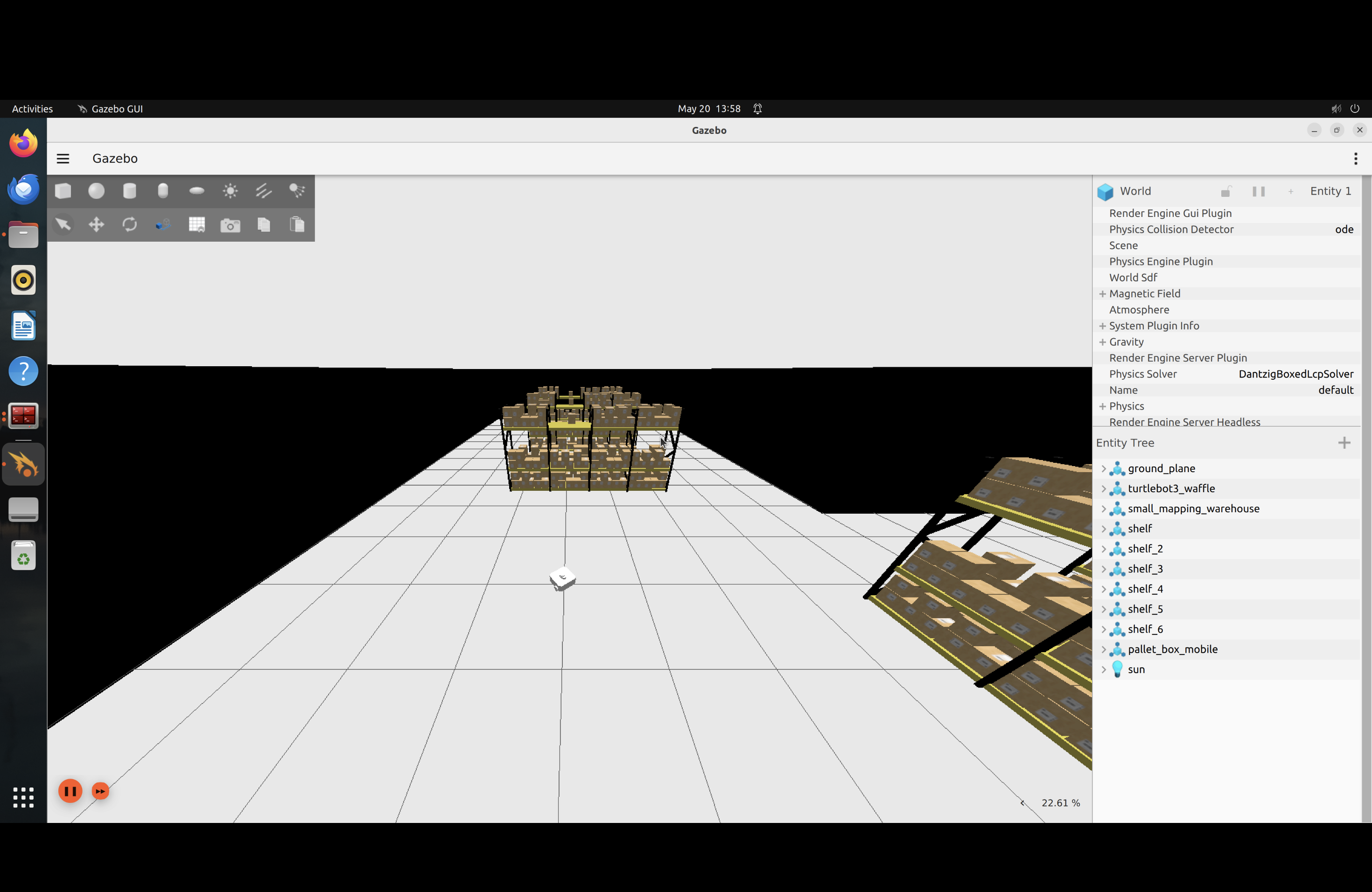Screen dimensions: 1372x892
Task: Add entity with Entity Tree plus button
Action: 1344,443
